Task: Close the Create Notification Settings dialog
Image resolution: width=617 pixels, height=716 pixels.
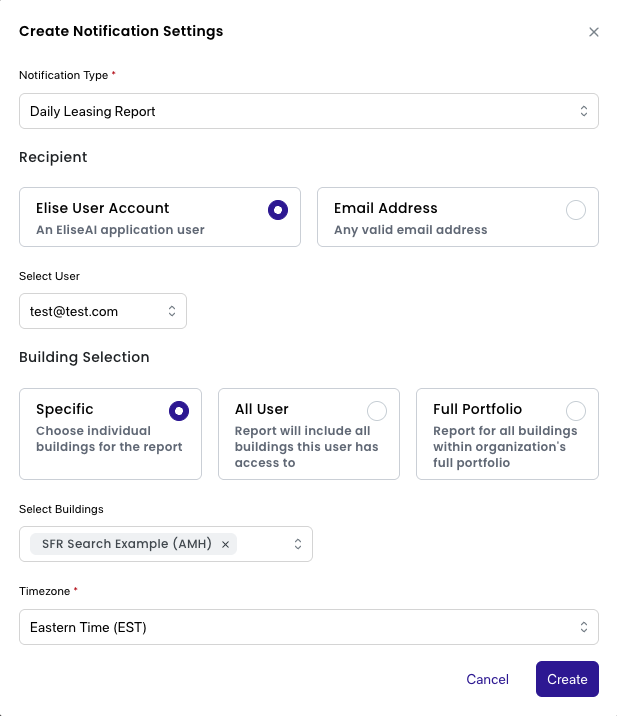Action: [593, 32]
